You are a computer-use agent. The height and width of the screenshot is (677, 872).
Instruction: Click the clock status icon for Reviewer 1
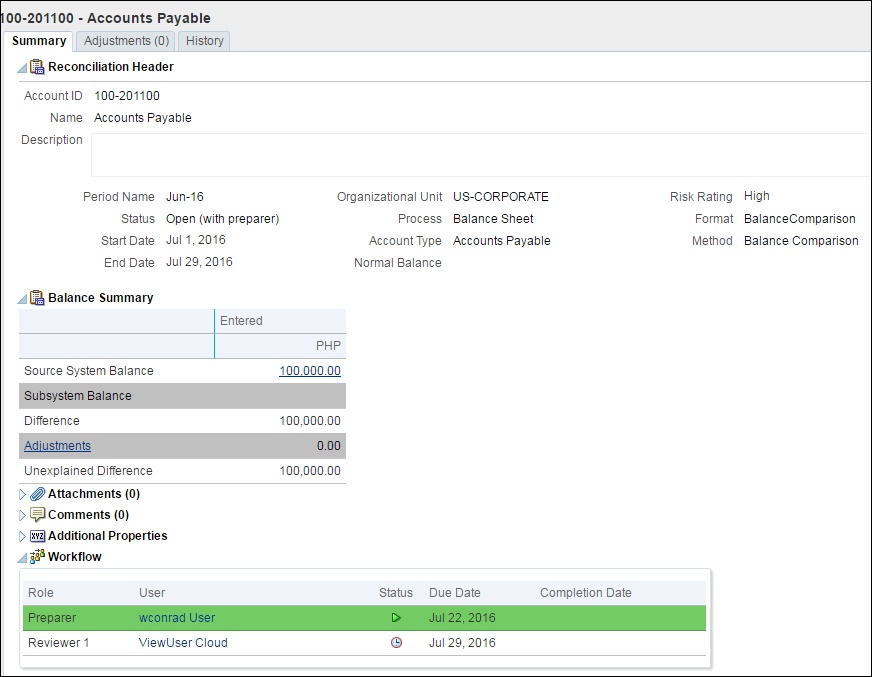396,642
